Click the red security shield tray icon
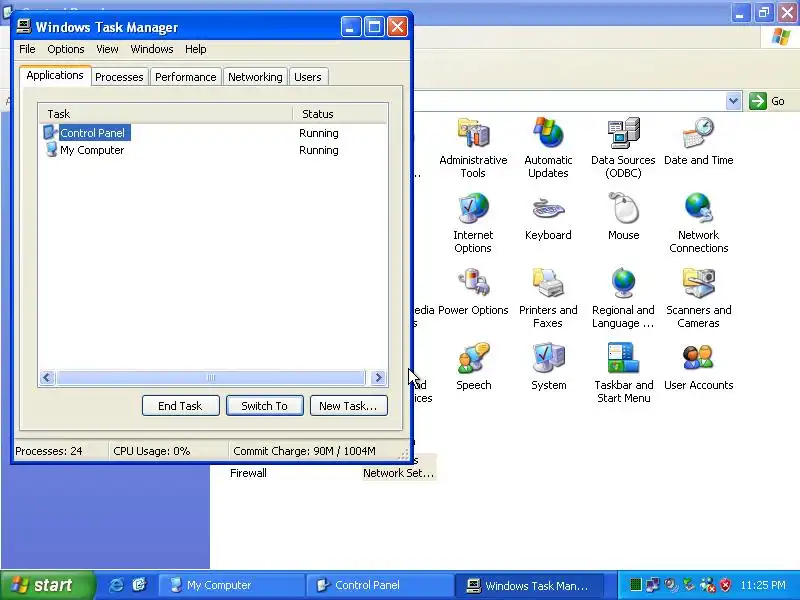The width and height of the screenshot is (800, 600). 725,585
